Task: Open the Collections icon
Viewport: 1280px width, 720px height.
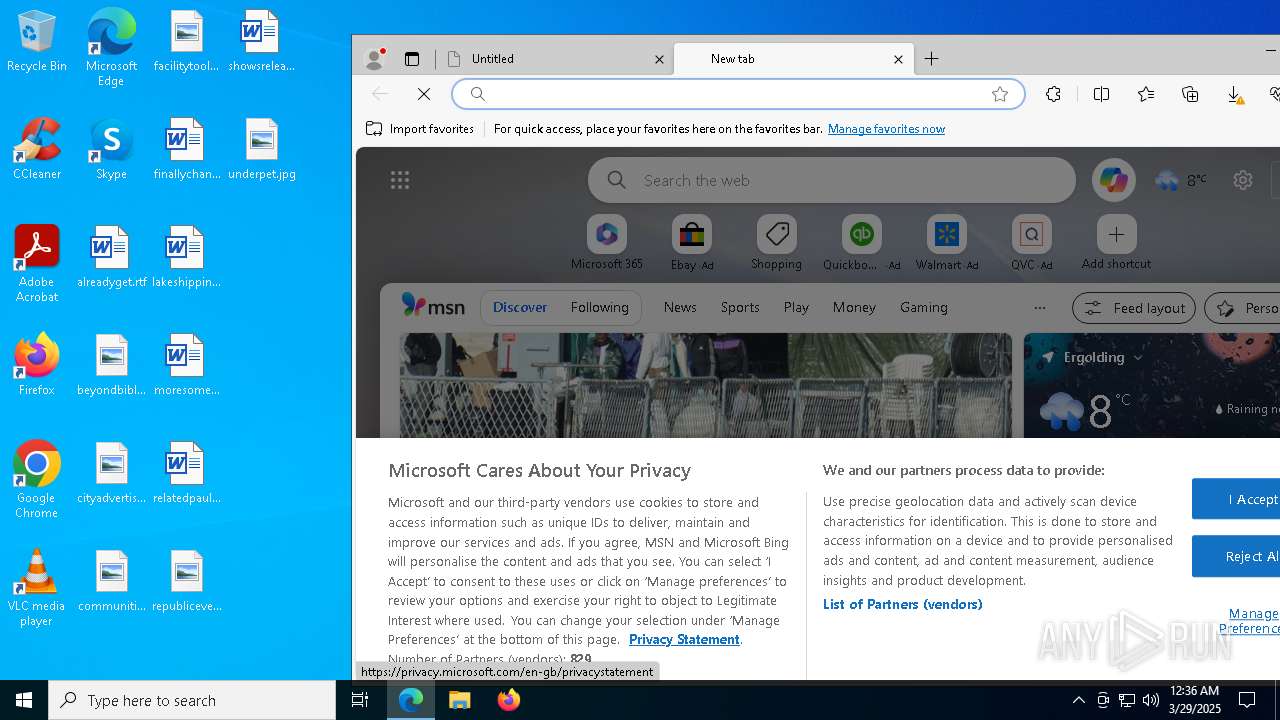Action: click(1190, 94)
